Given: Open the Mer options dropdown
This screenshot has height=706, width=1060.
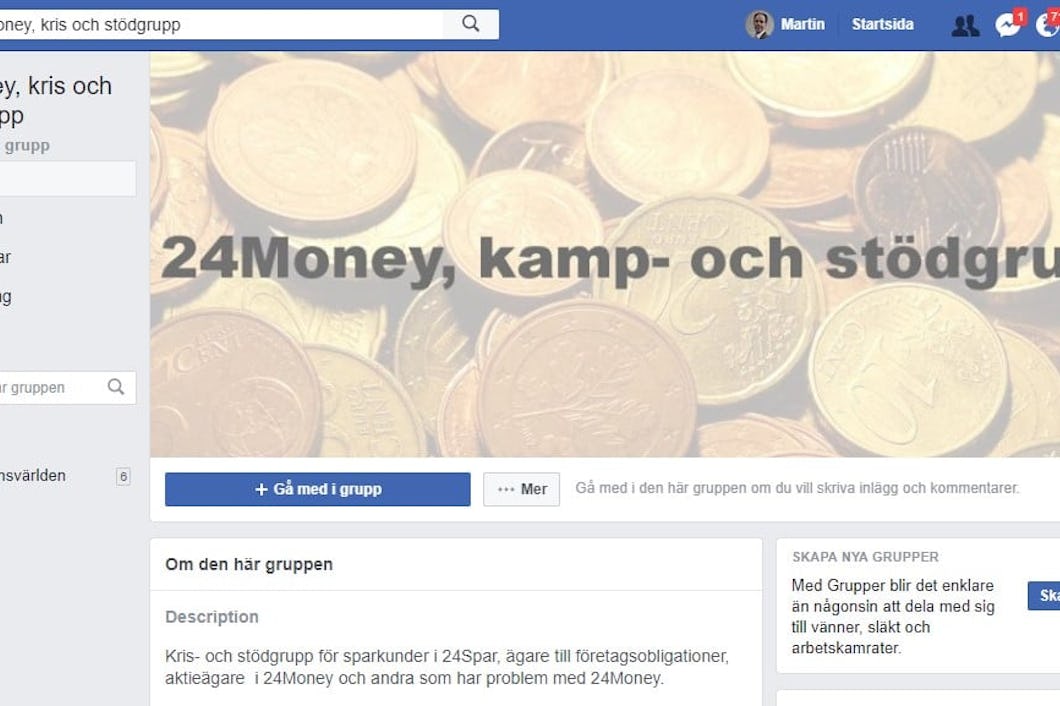Looking at the screenshot, I should pos(521,489).
